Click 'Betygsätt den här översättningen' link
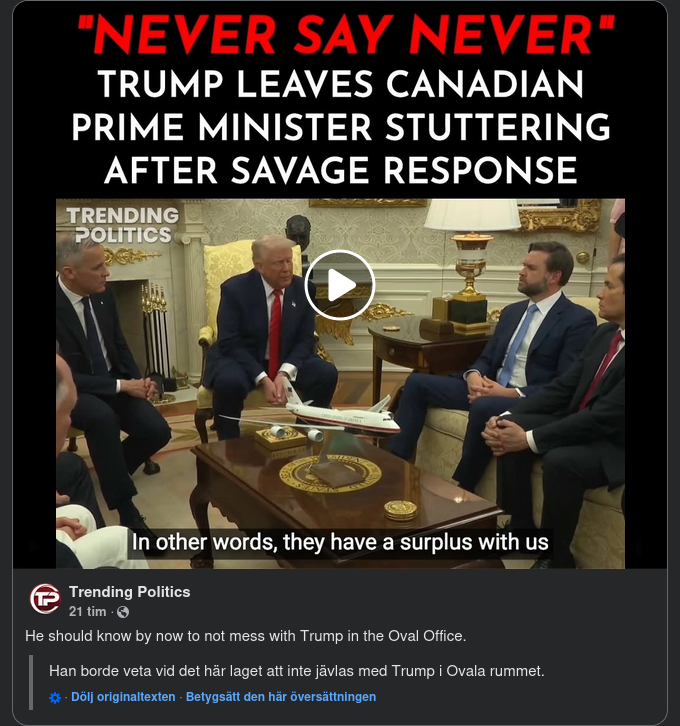The image size is (680, 726). tap(281, 697)
